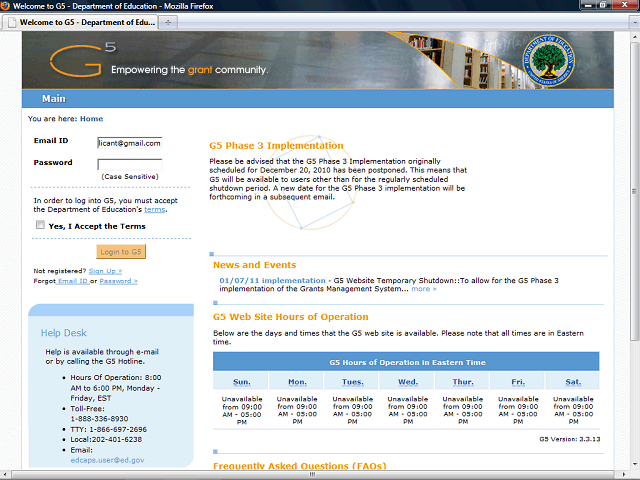640x480 pixels.
Task: Click the Firefox icon in the title bar
Action: click(8, 6)
